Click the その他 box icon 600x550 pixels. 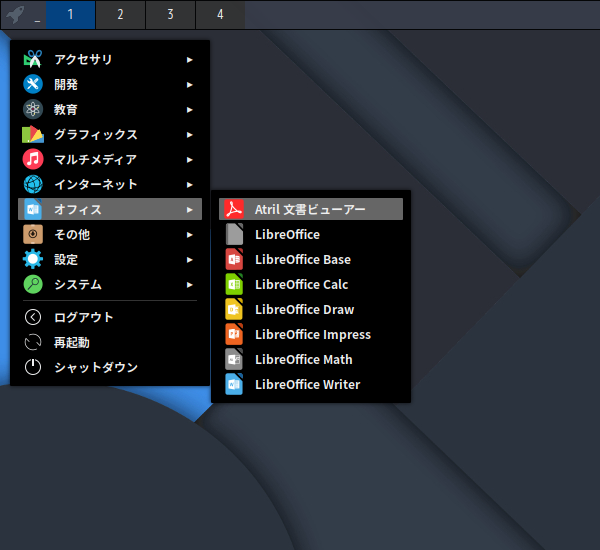pos(33,234)
